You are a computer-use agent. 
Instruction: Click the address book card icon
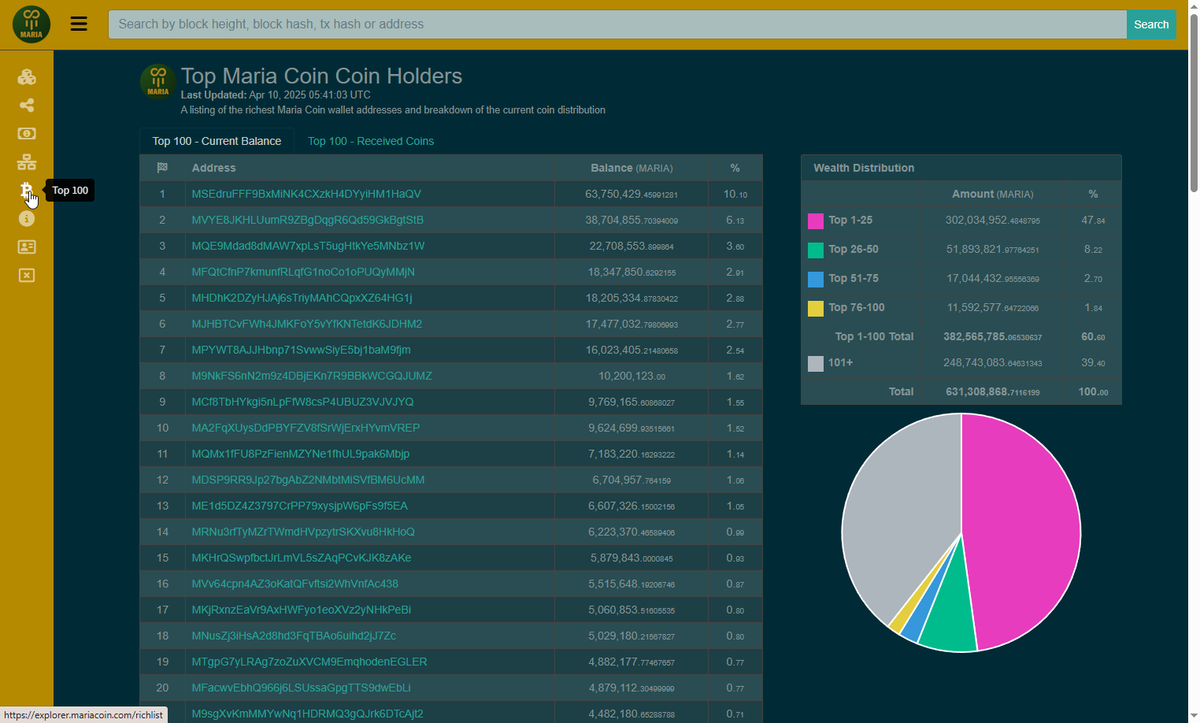coord(27,247)
